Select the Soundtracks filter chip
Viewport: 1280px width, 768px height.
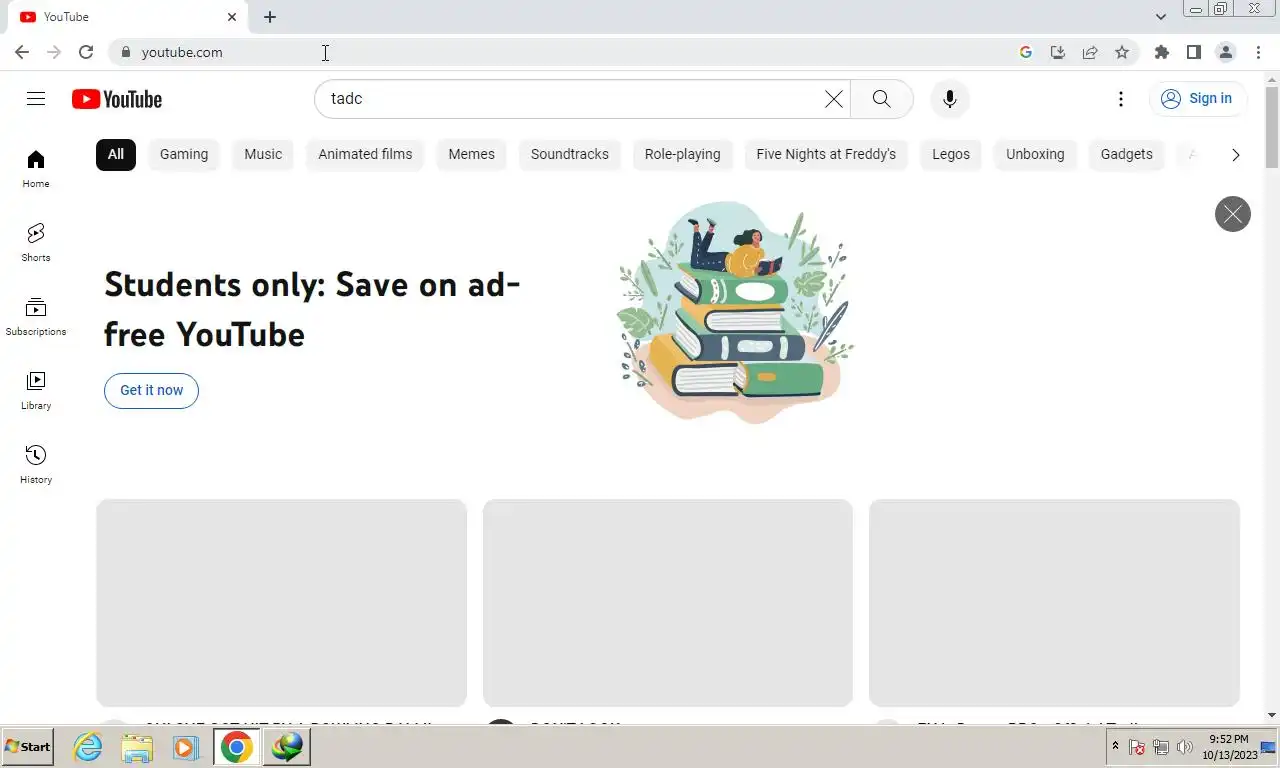coord(570,154)
